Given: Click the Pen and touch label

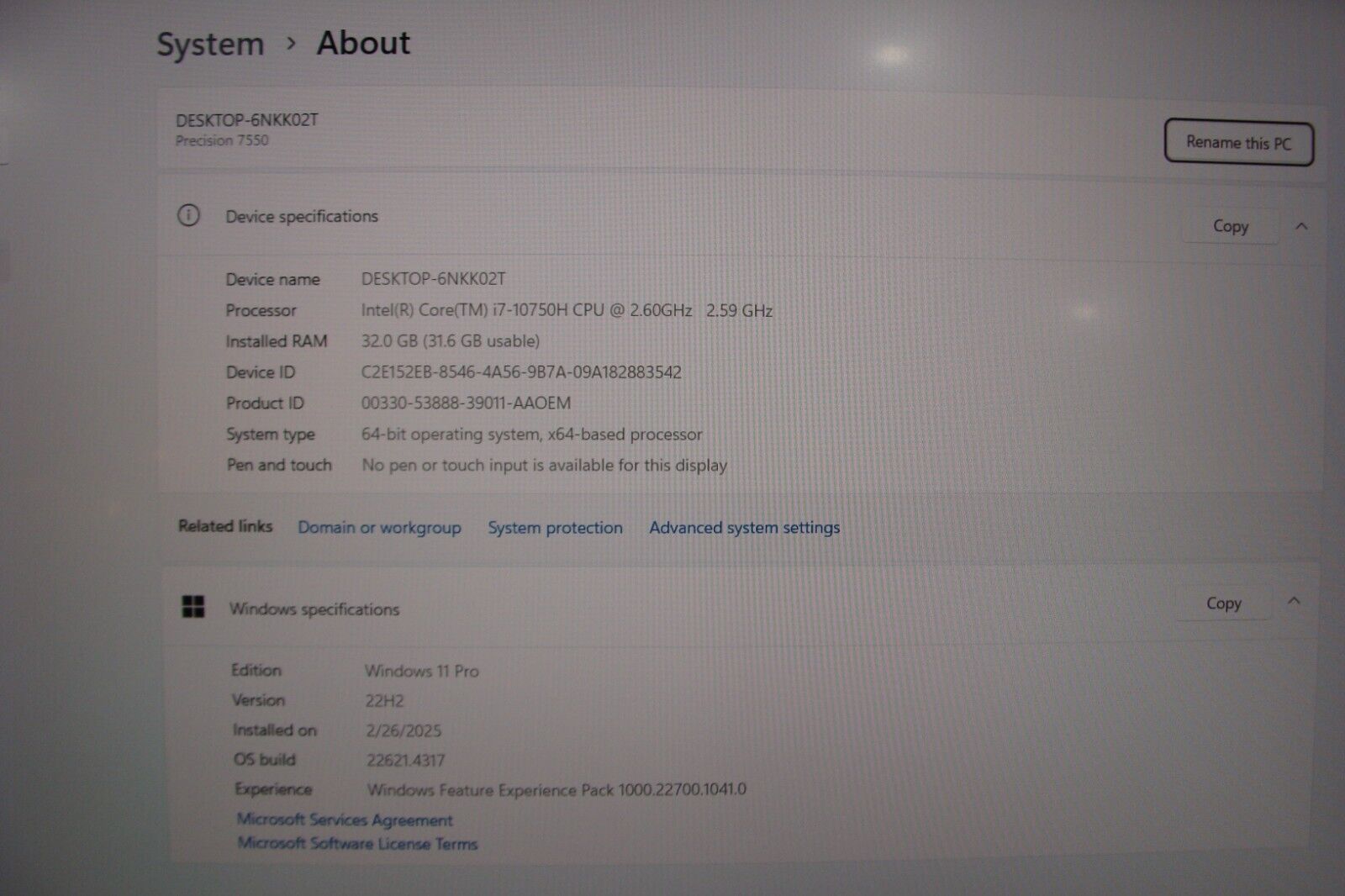Looking at the screenshot, I should click(279, 465).
